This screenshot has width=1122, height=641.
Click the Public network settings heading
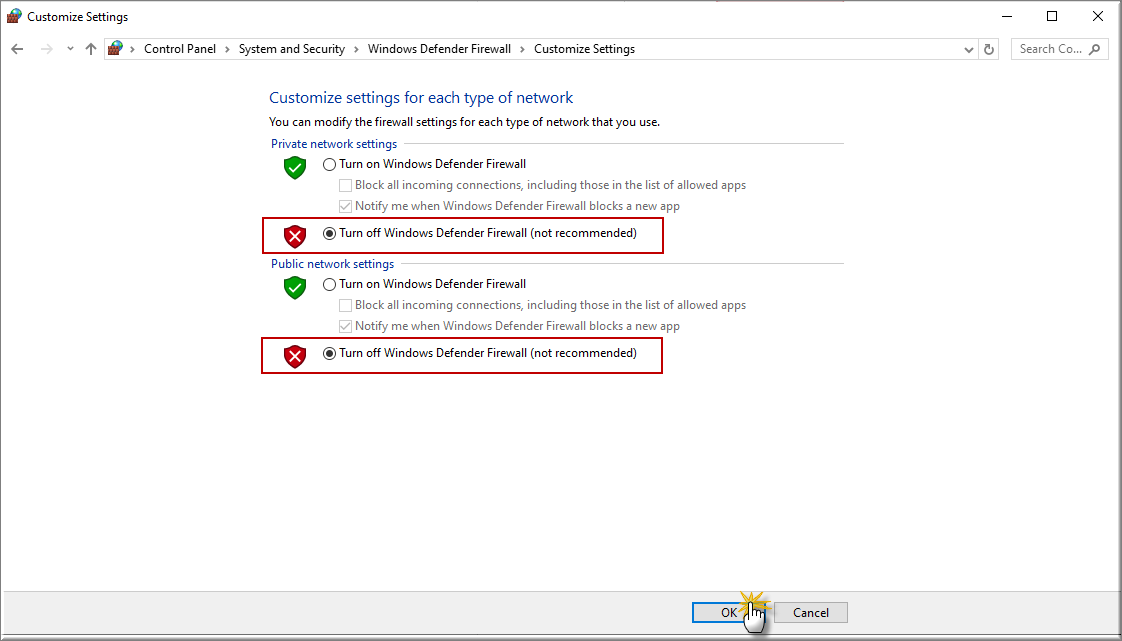[x=332, y=264]
